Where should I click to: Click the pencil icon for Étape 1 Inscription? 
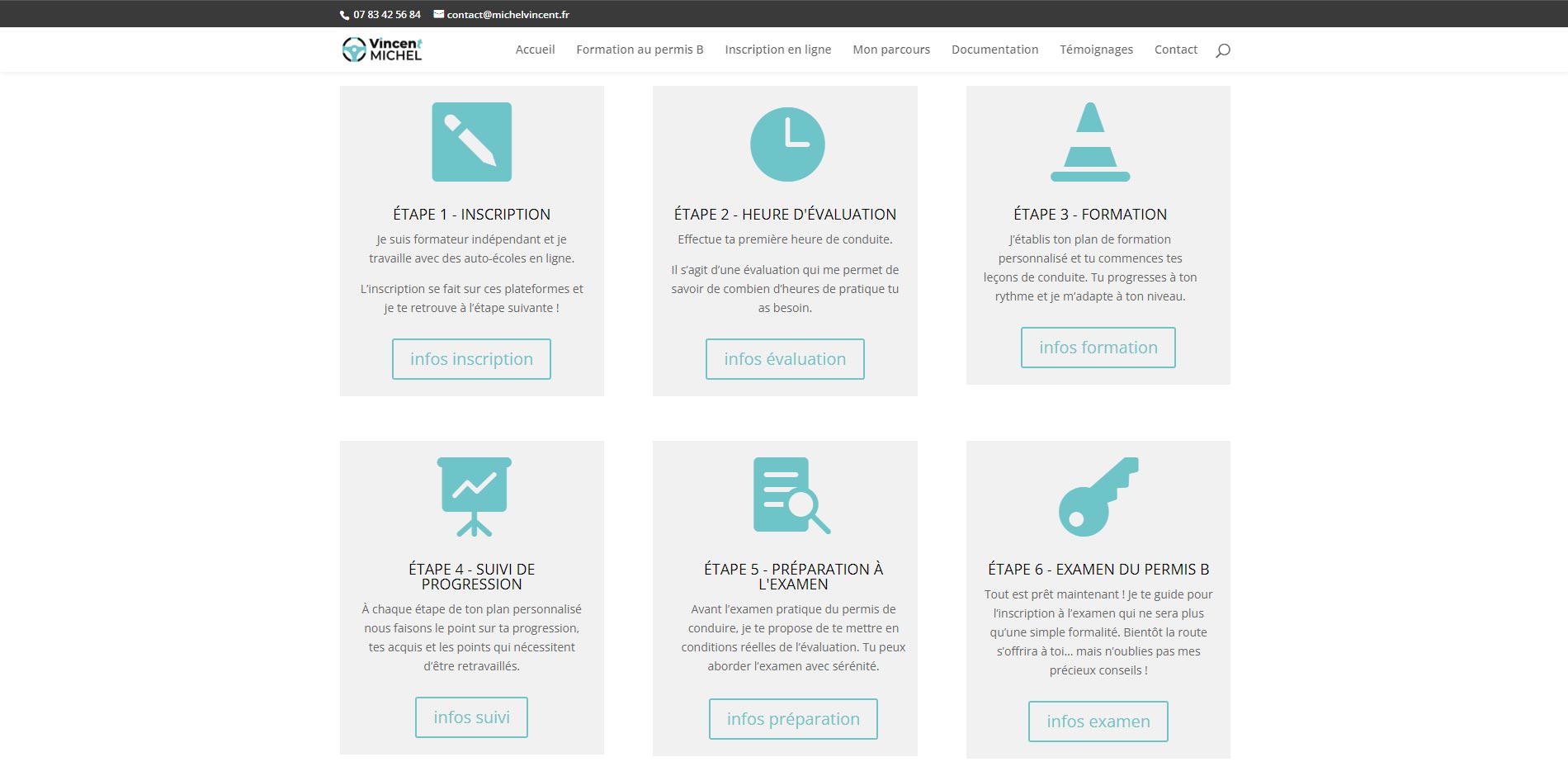coord(471,142)
